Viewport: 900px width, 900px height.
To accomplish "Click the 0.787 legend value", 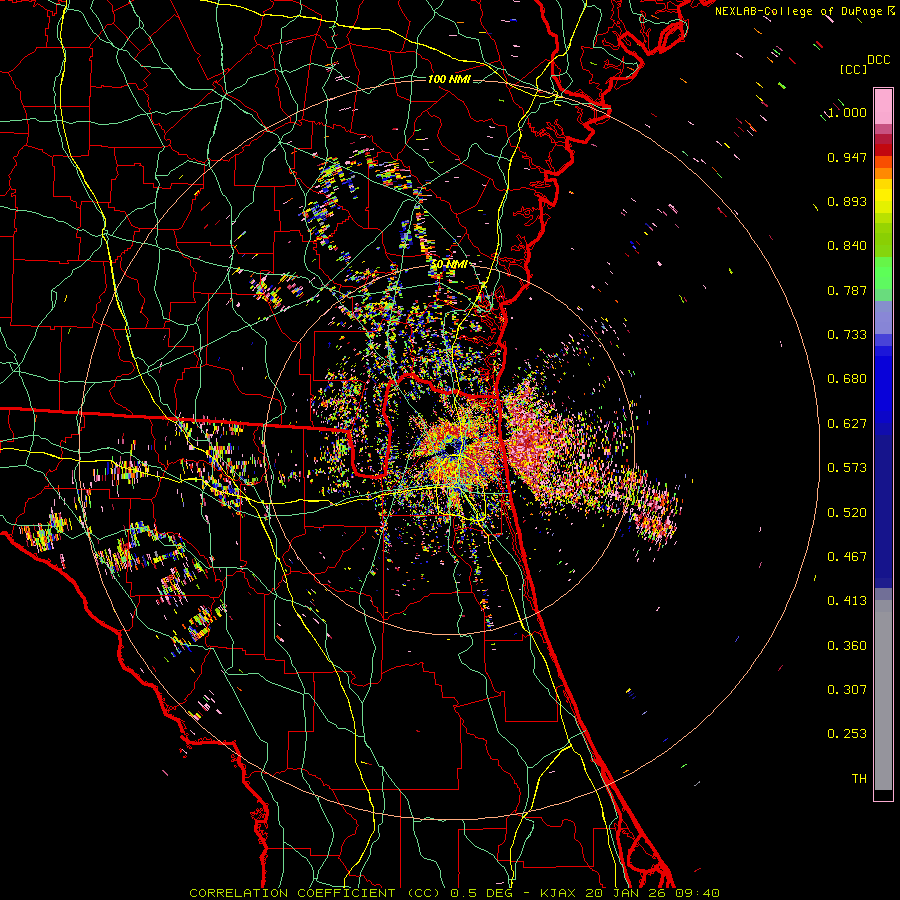I will [847, 290].
